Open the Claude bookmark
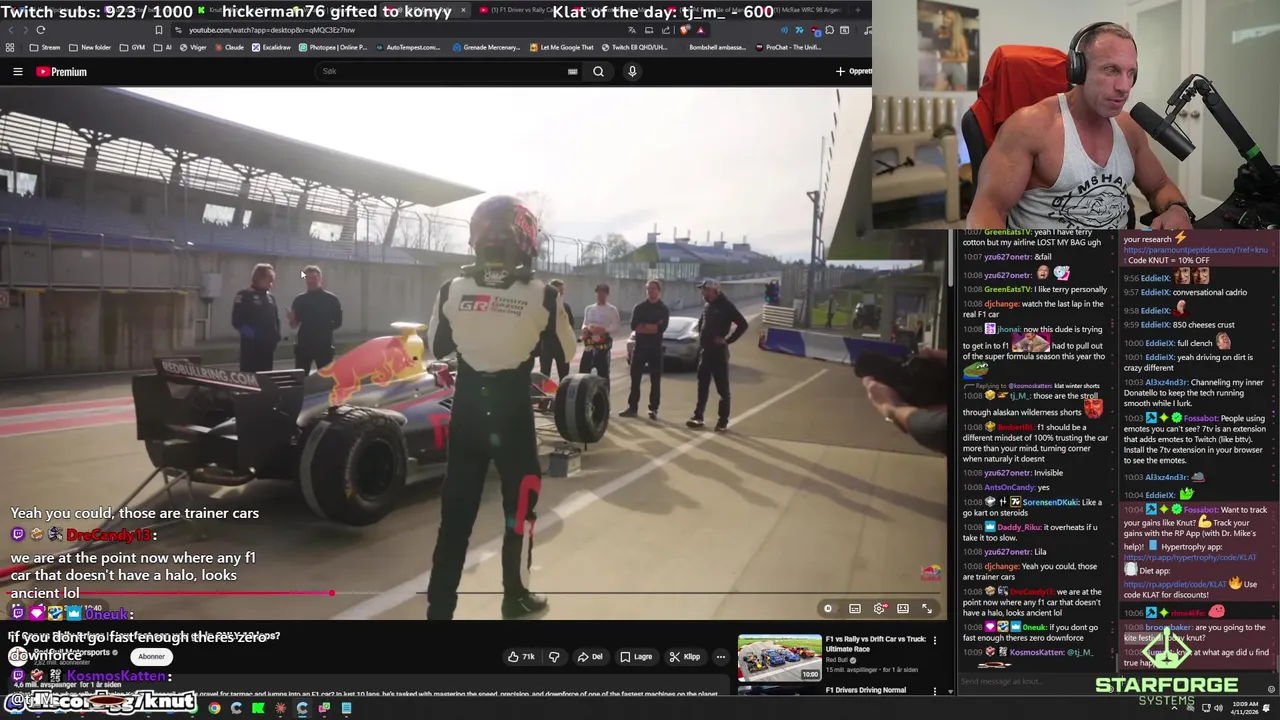1280x720 pixels. pos(229,47)
